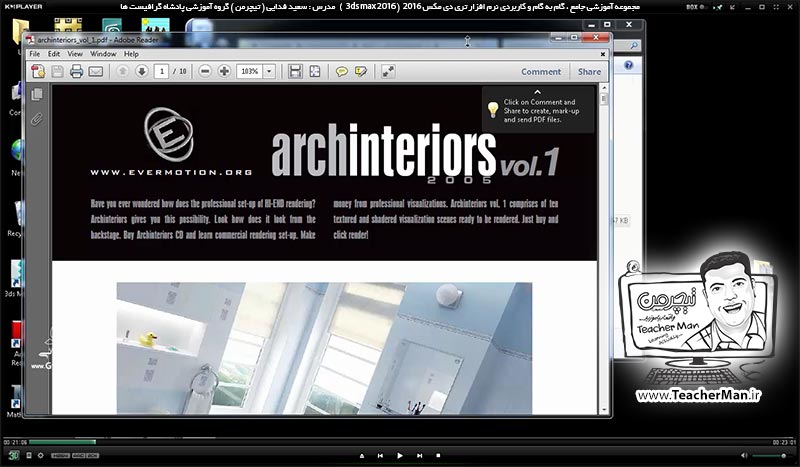Click the page number field showing 1

(x=162, y=71)
